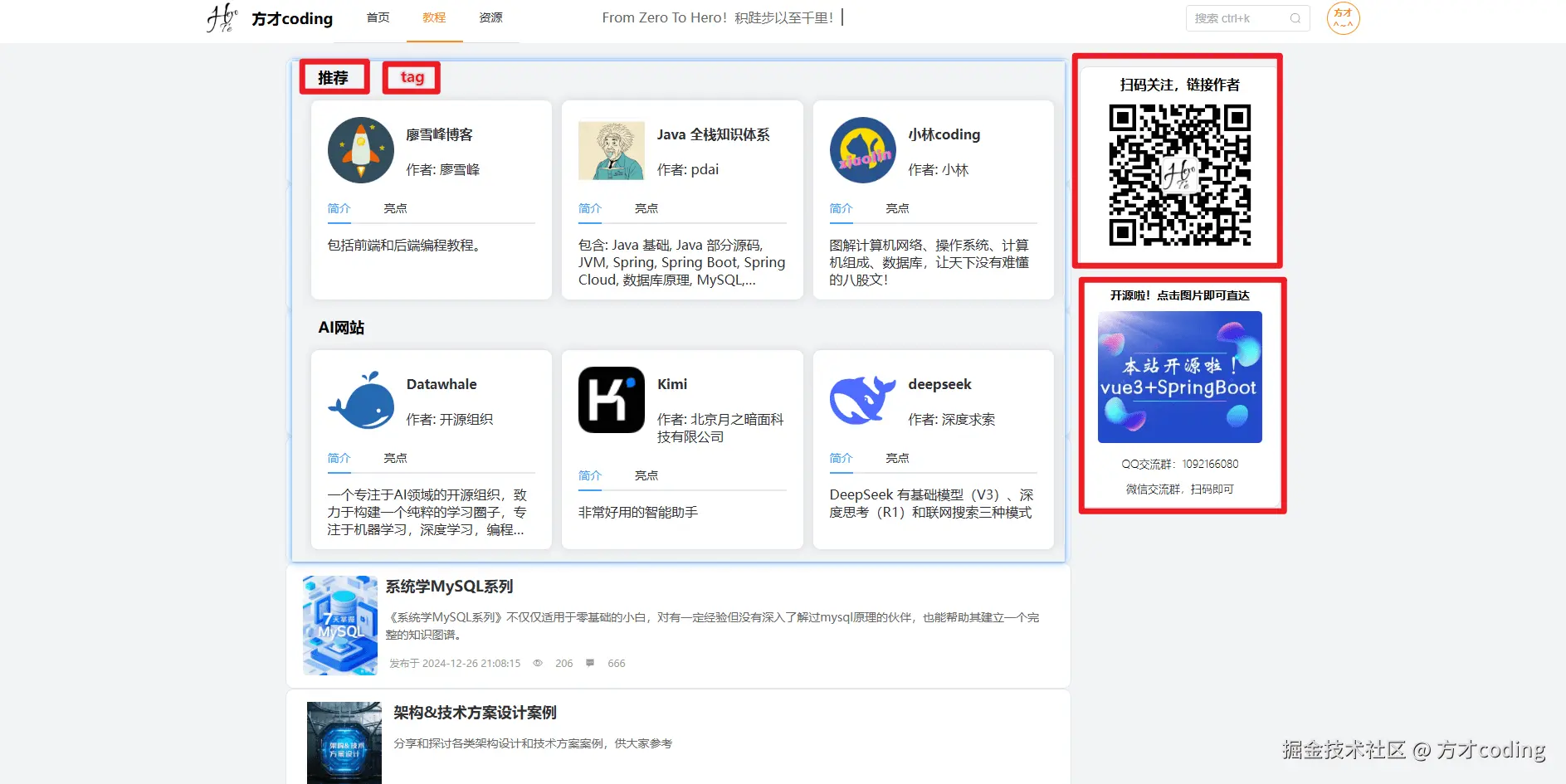Open the deepseek card title

(939, 384)
